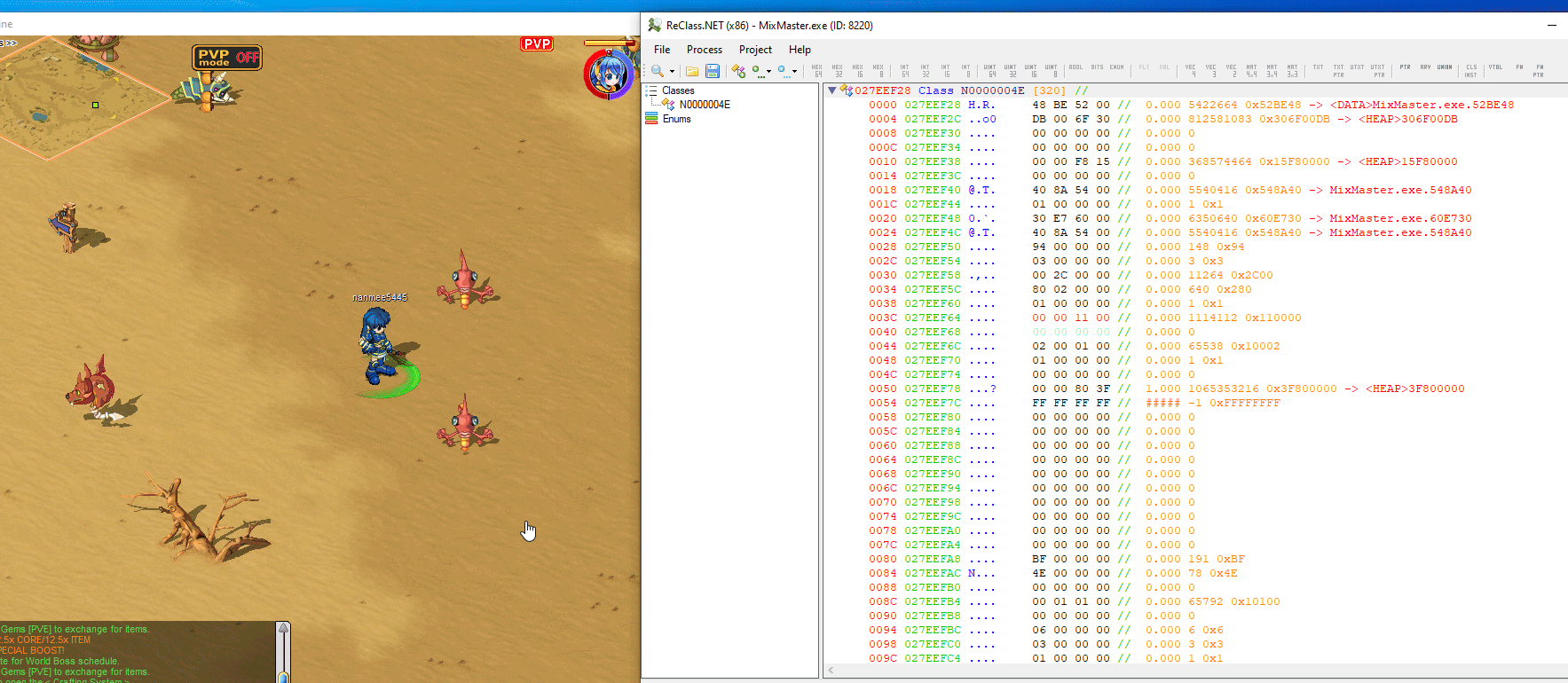
Task: Select the VEC 3 node type
Action: coord(1211,71)
